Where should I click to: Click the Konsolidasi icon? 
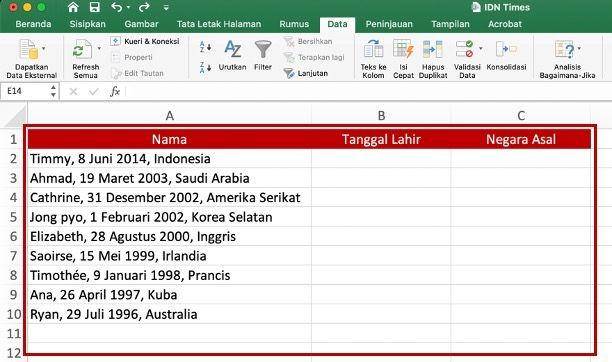pos(506,49)
